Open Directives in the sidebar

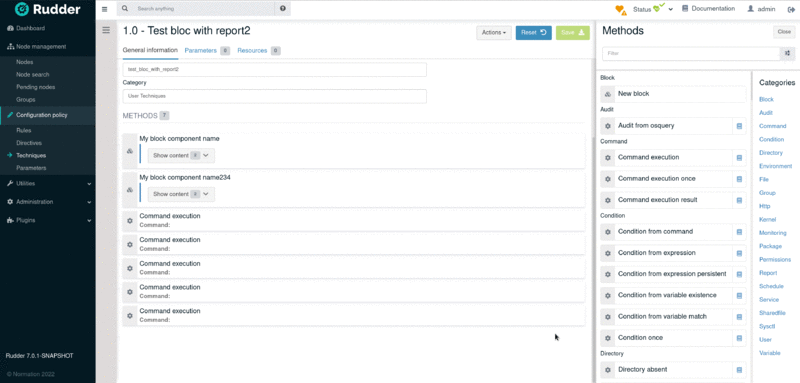(x=29, y=143)
